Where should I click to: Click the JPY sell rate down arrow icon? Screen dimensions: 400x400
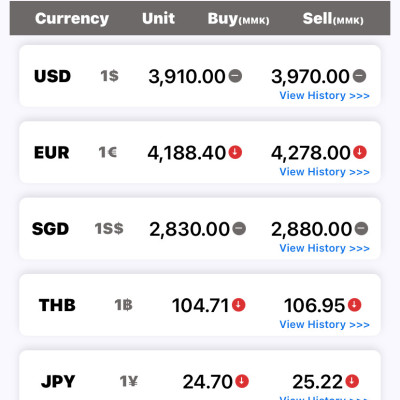point(352,381)
